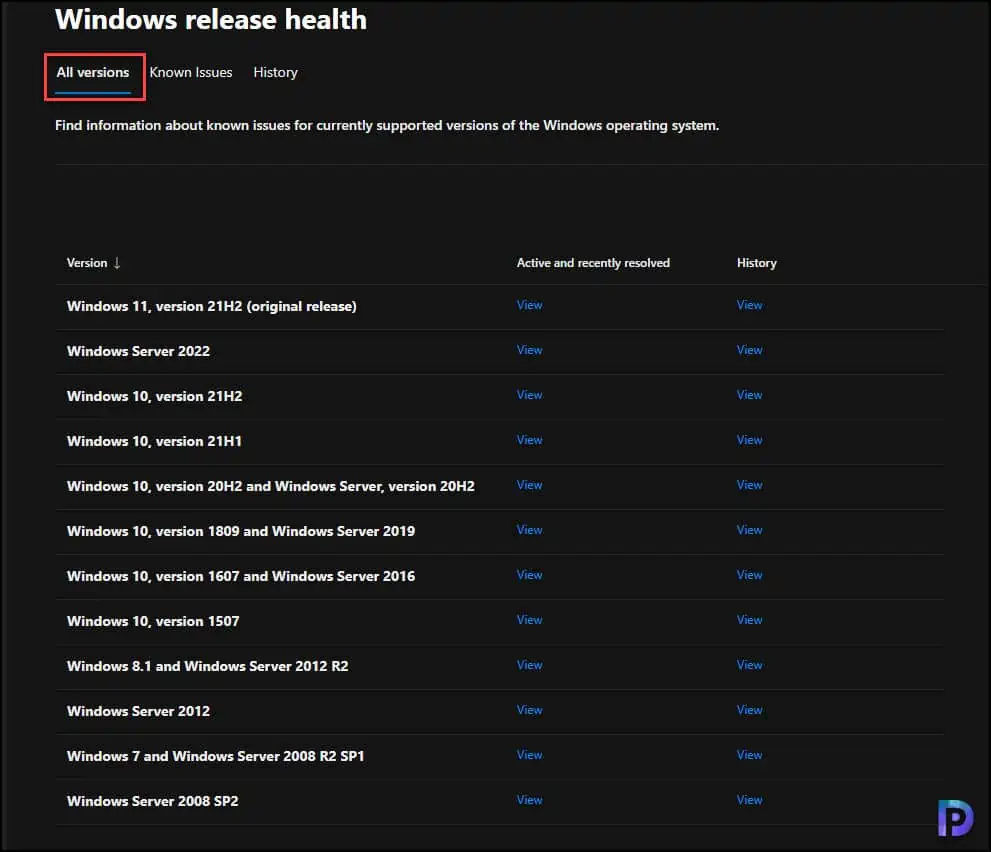Select 'Windows 7 and Windows Server 2008 R2 SP1'
Viewport: 991px width, 852px height.
pos(216,756)
